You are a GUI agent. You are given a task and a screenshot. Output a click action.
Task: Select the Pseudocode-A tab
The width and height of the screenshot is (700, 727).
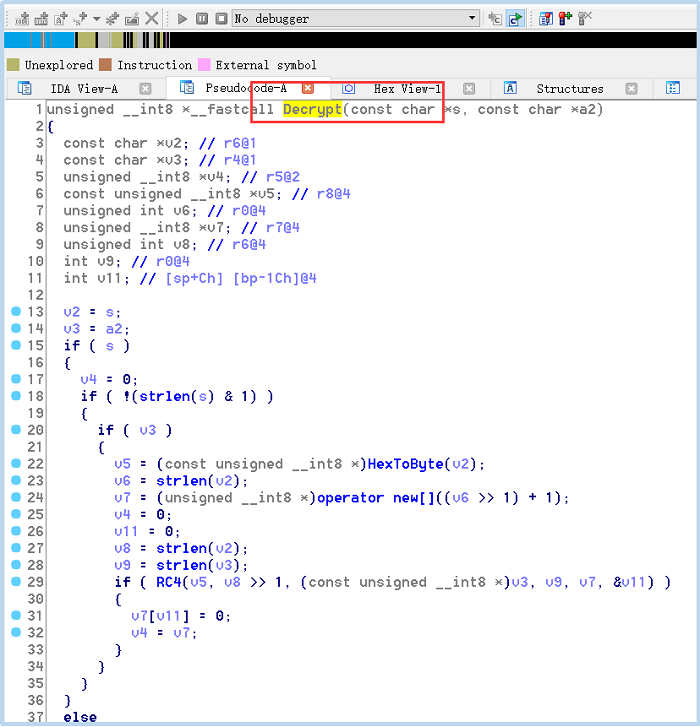pyautogui.click(x=246, y=88)
